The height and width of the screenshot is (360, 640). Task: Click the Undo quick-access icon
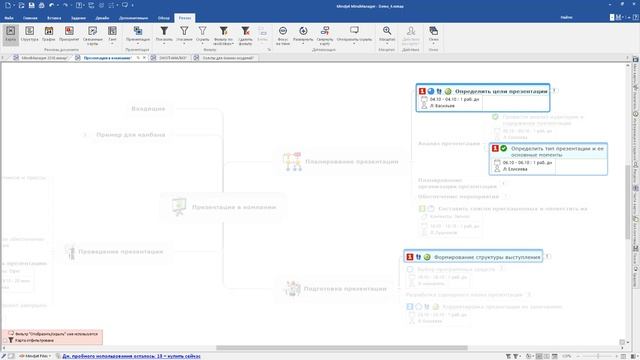coord(51,5)
